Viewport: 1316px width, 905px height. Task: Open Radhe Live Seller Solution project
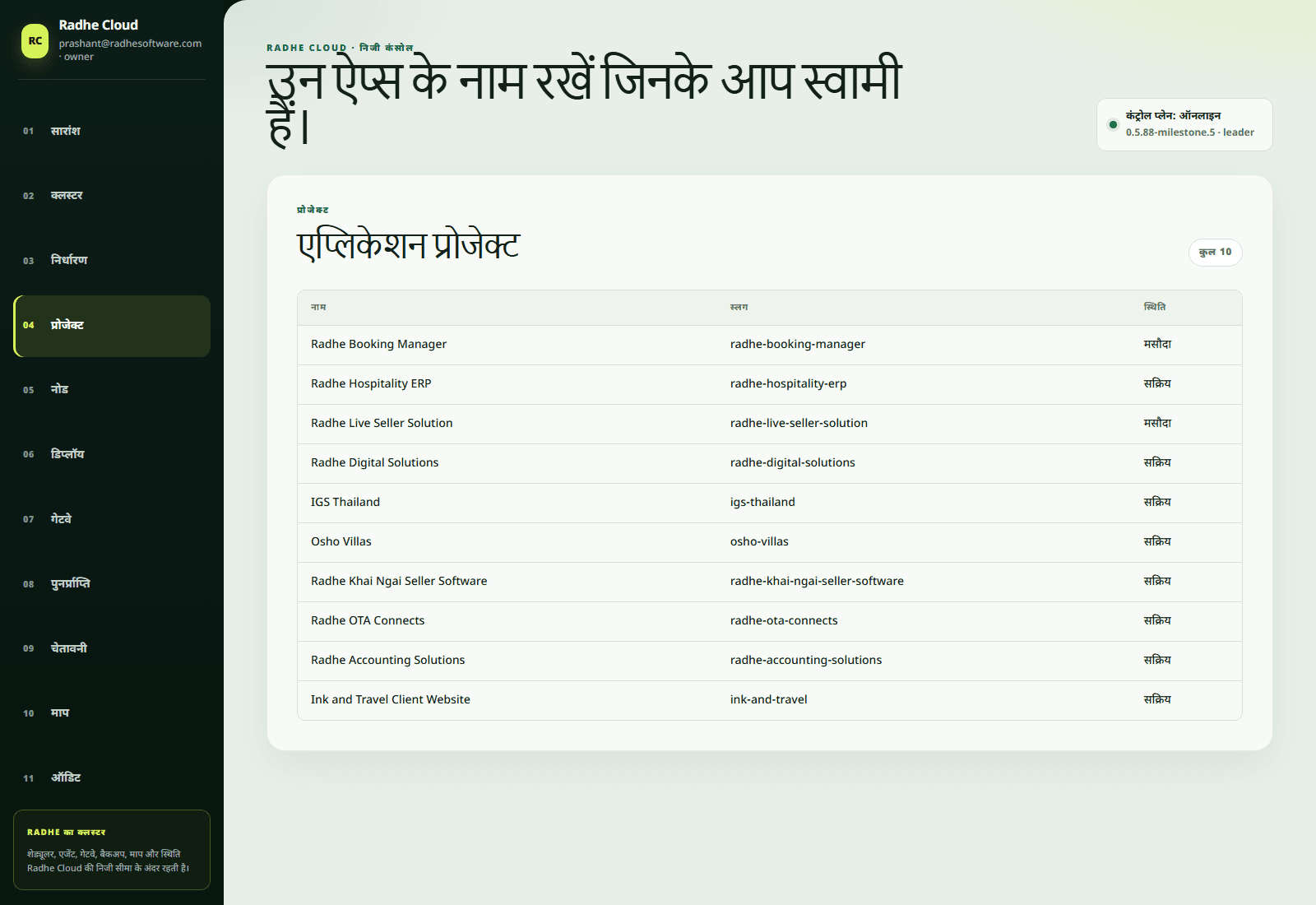click(x=382, y=424)
